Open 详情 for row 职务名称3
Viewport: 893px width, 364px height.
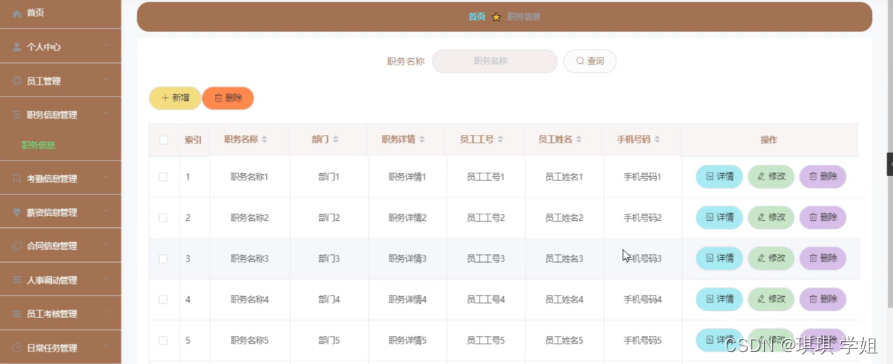pyautogui.click(x=719, y=258)
